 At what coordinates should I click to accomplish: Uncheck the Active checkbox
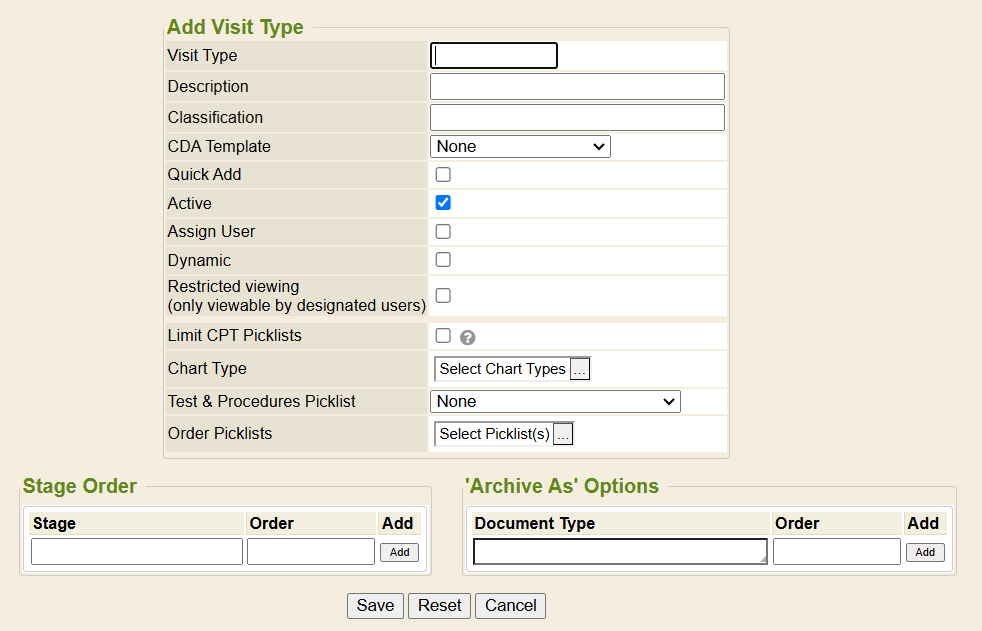[x=443, y=203]
